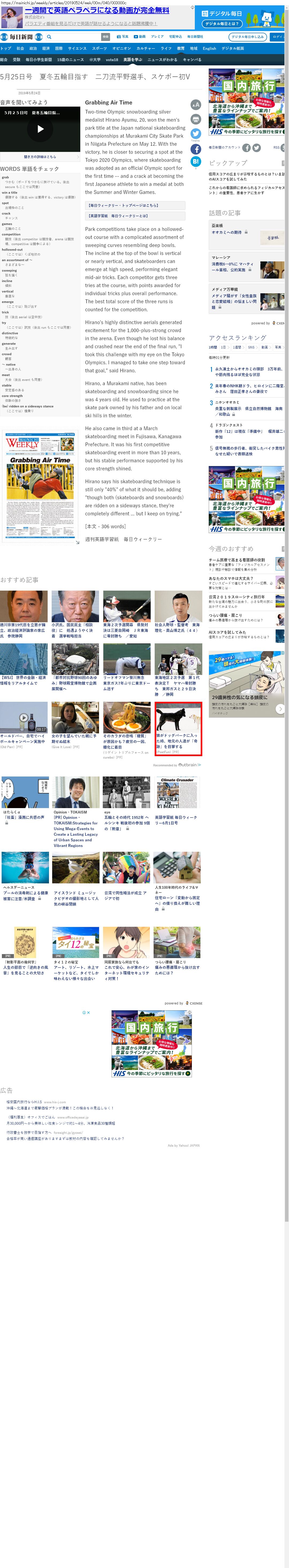Open アイスランド ミュージッククビデオ article

[75, 898]
